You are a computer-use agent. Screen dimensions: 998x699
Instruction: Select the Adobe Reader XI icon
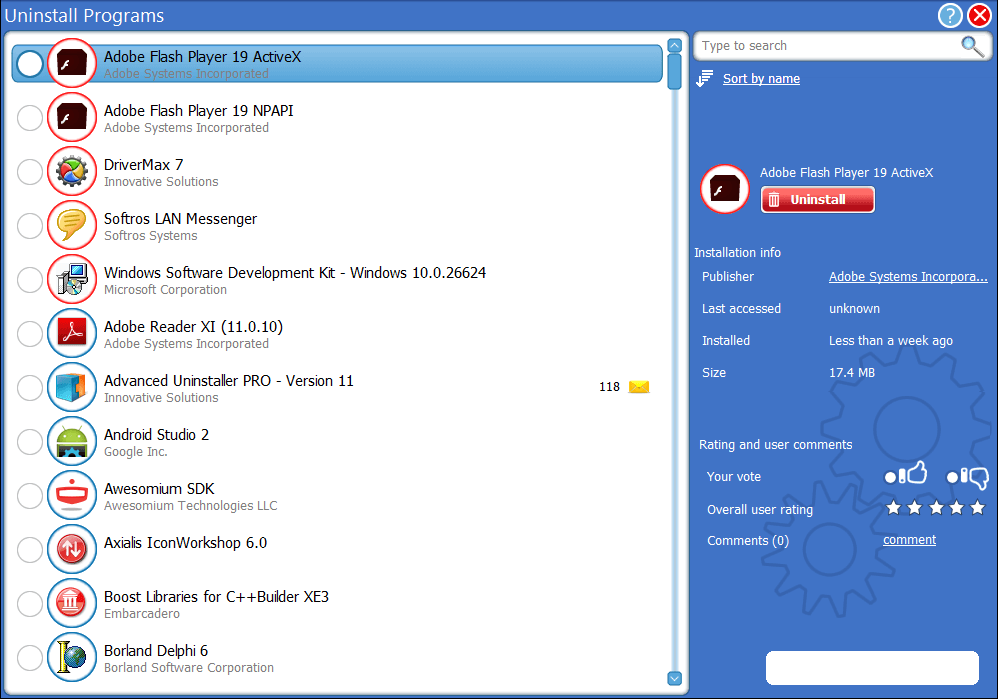tap(72, 334)
